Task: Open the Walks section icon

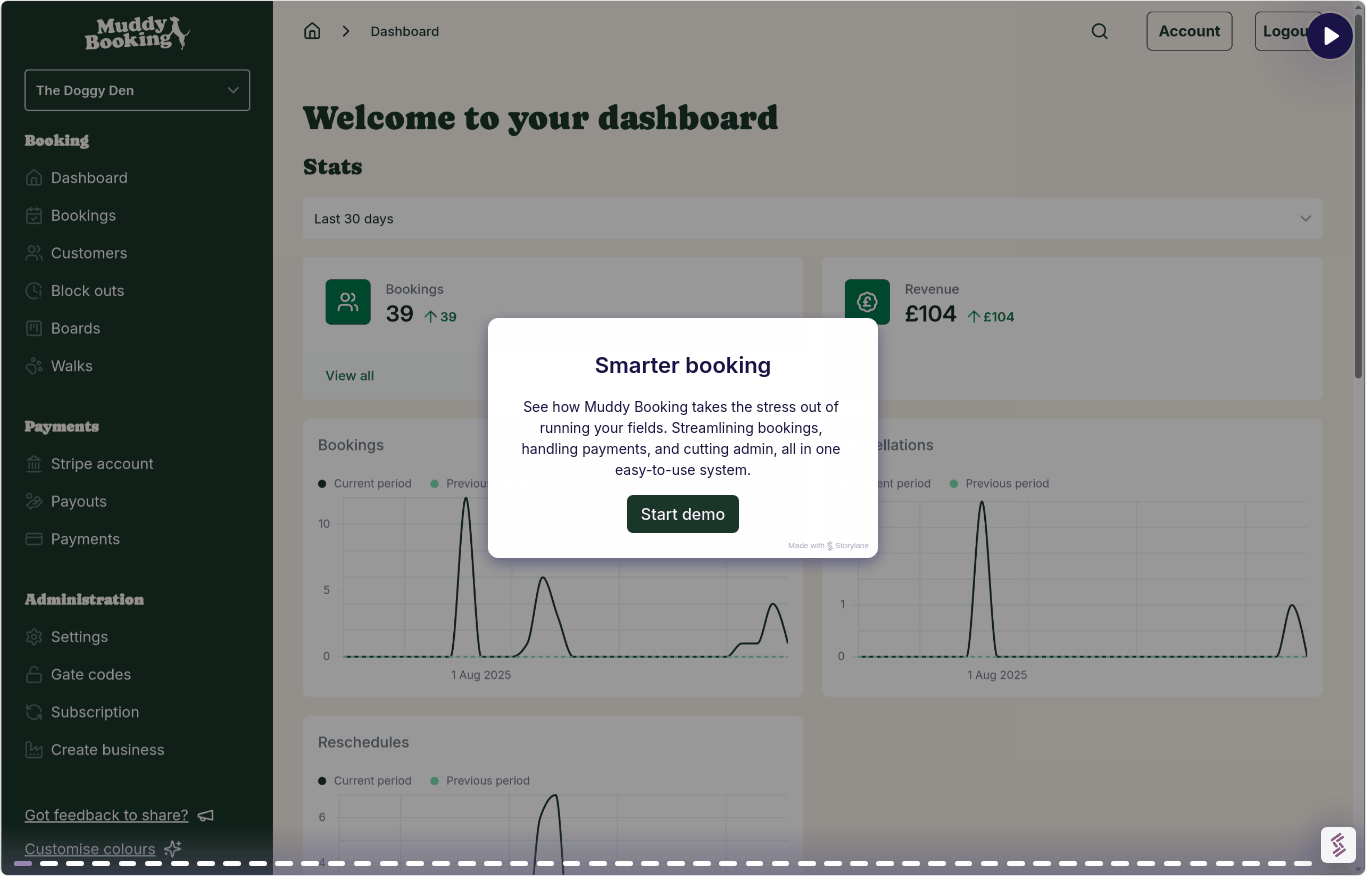Action: point(34,366)
